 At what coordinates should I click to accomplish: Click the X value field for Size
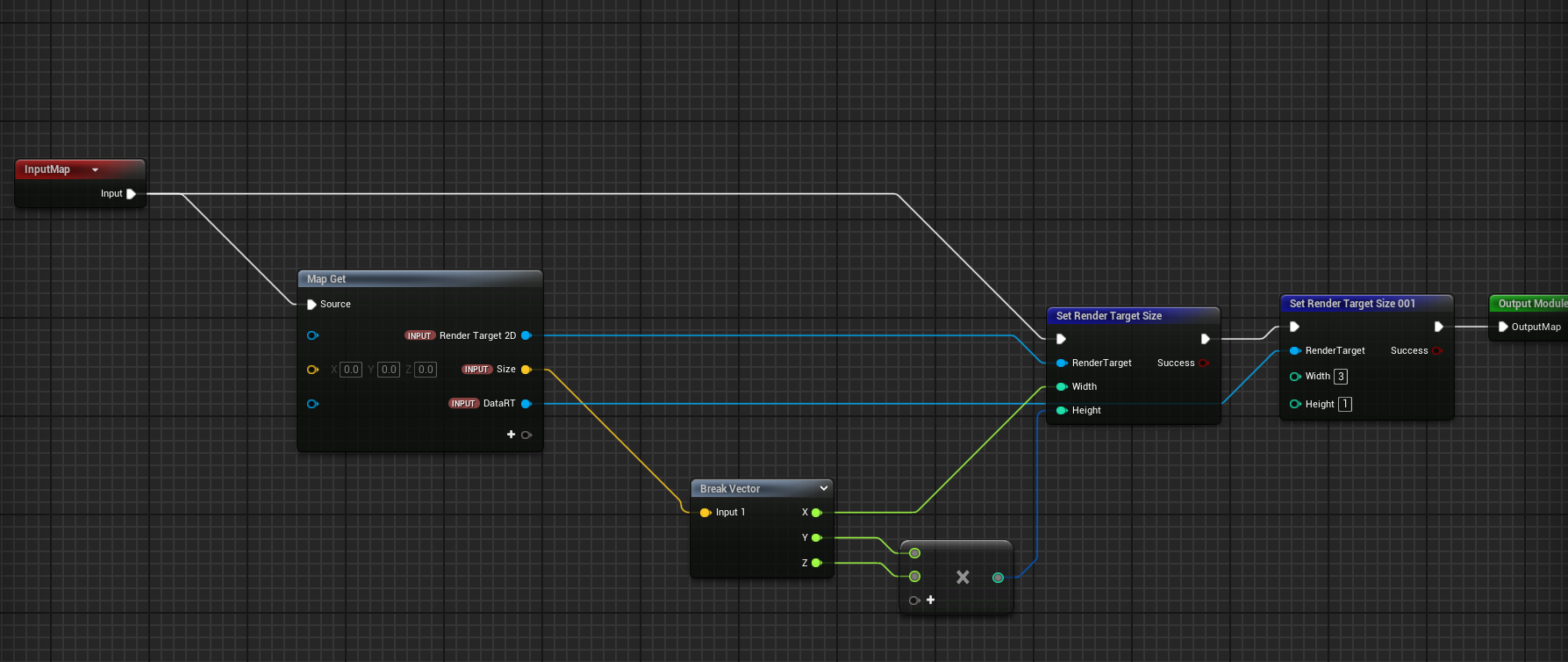[x=351, y=370]
